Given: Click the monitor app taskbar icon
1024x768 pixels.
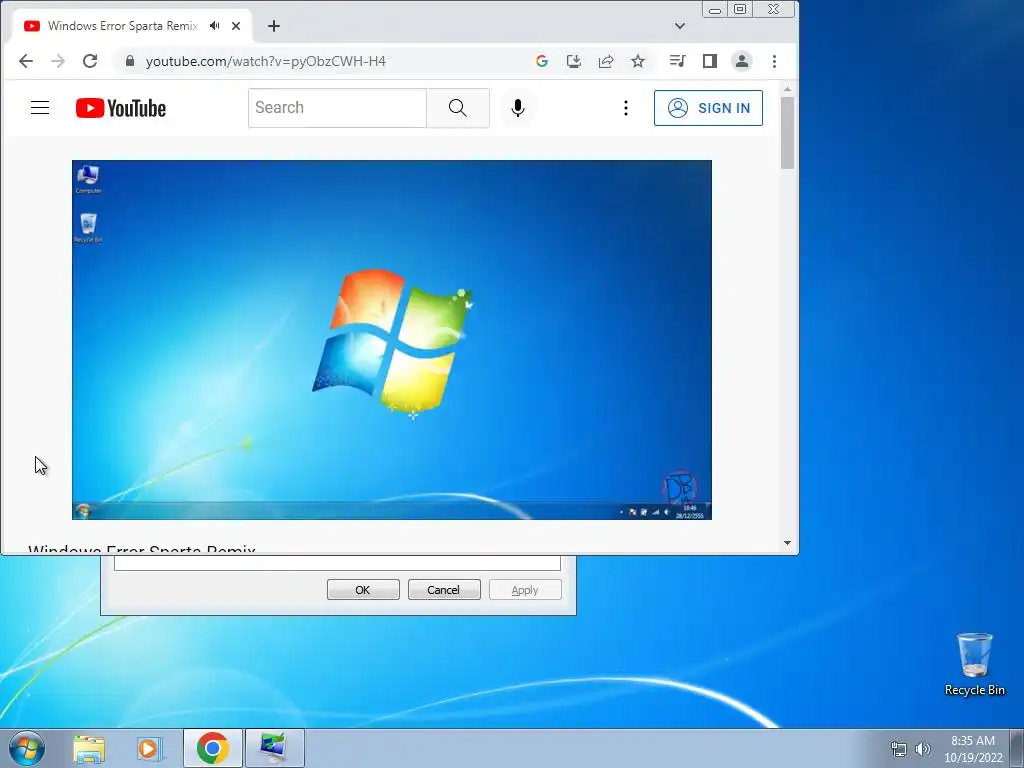Looking at the screenshot, I should coord(274,748).
